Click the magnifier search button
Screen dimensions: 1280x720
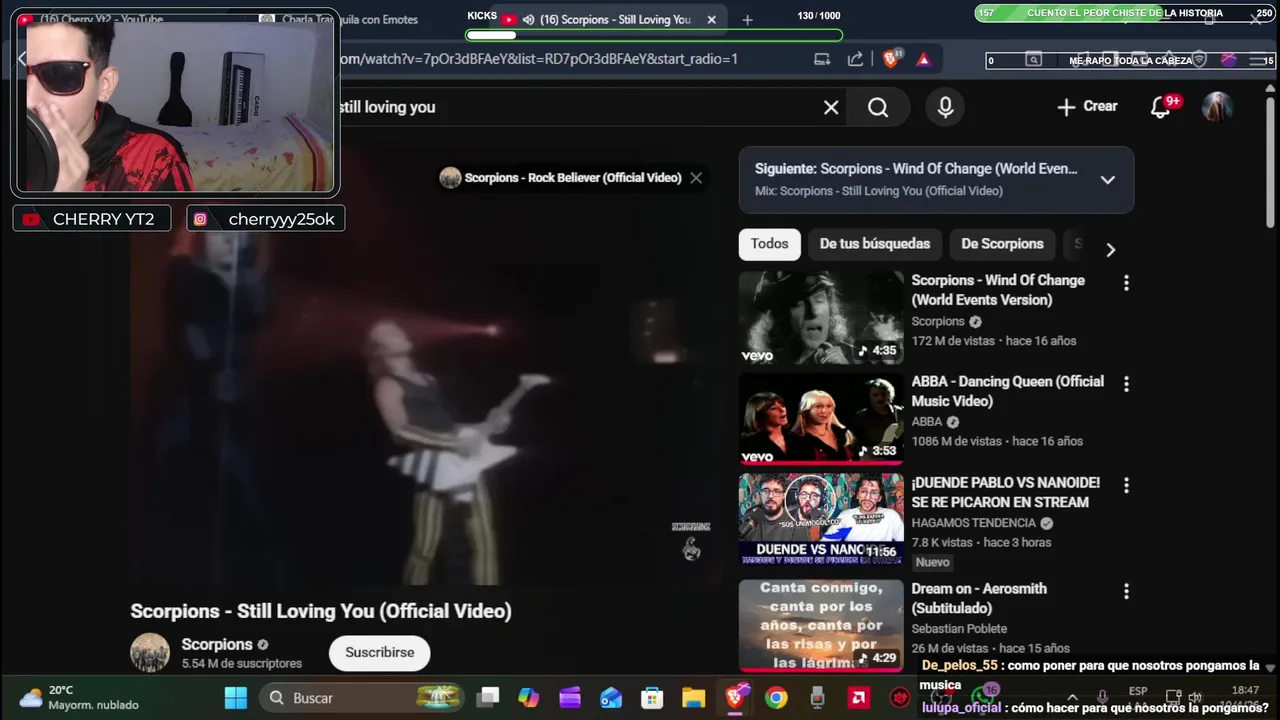pos(878,107)
